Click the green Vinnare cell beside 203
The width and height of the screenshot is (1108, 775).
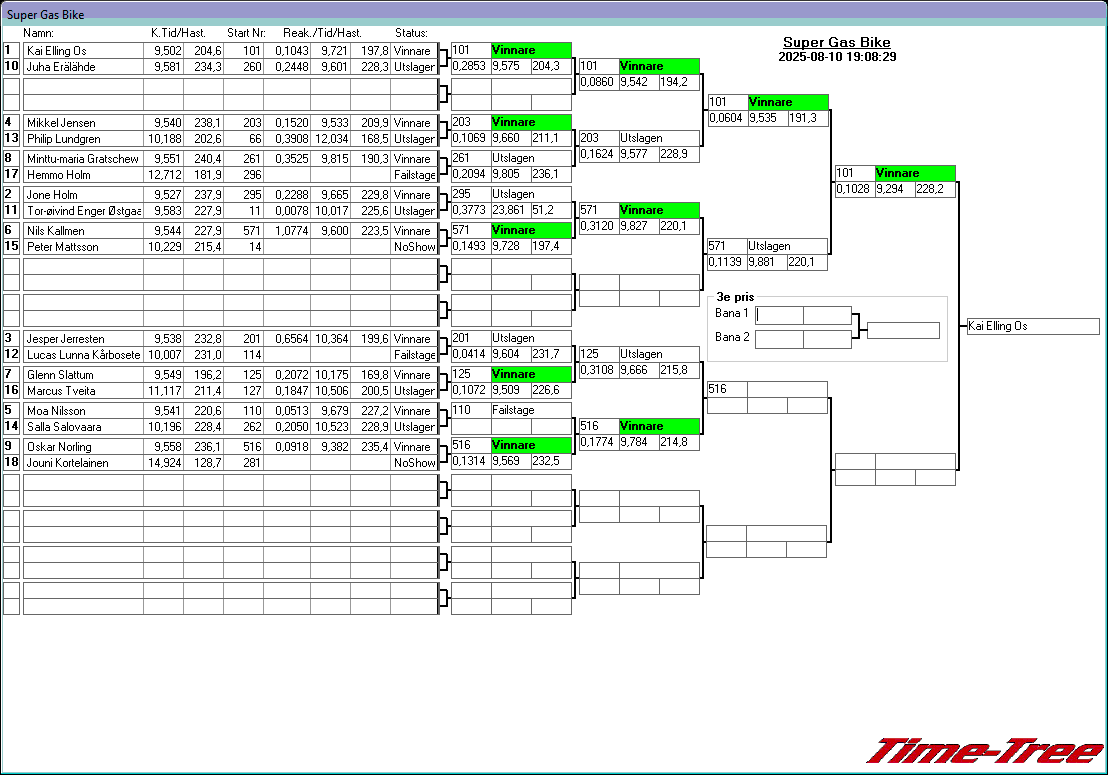click(531, 122)
